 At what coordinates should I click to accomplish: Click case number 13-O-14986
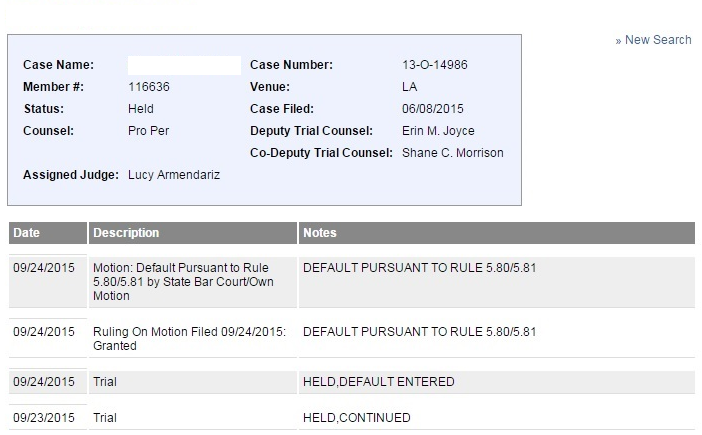[435, 65]
